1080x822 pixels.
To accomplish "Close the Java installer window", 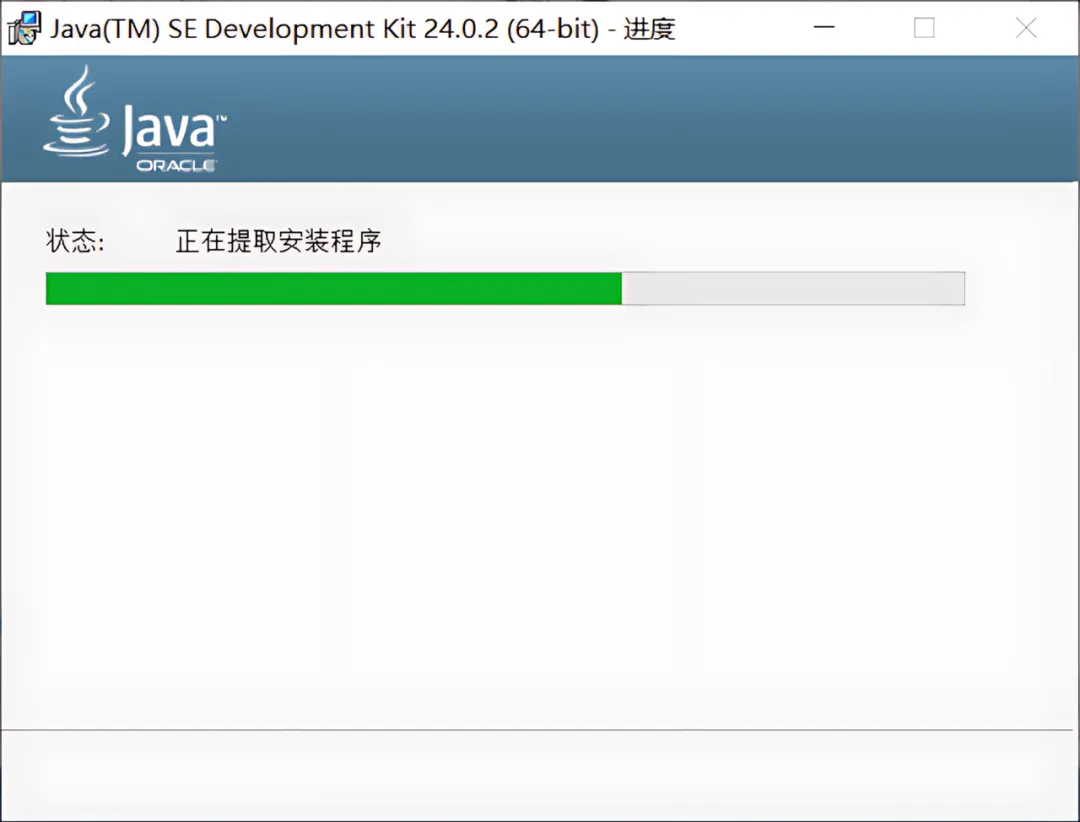I will [x=1026, y=28].
